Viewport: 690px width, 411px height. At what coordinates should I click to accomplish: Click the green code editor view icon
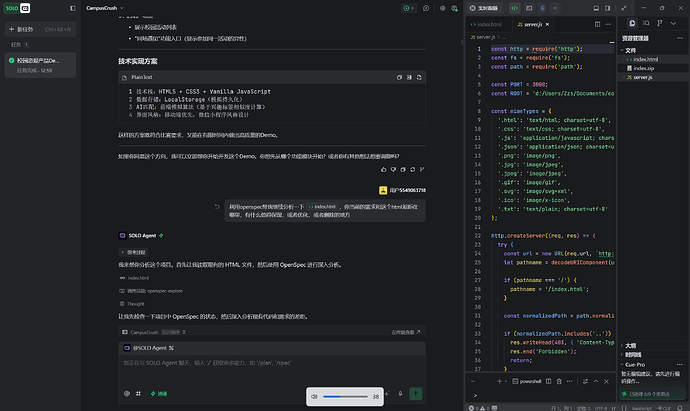coord(514,8)
